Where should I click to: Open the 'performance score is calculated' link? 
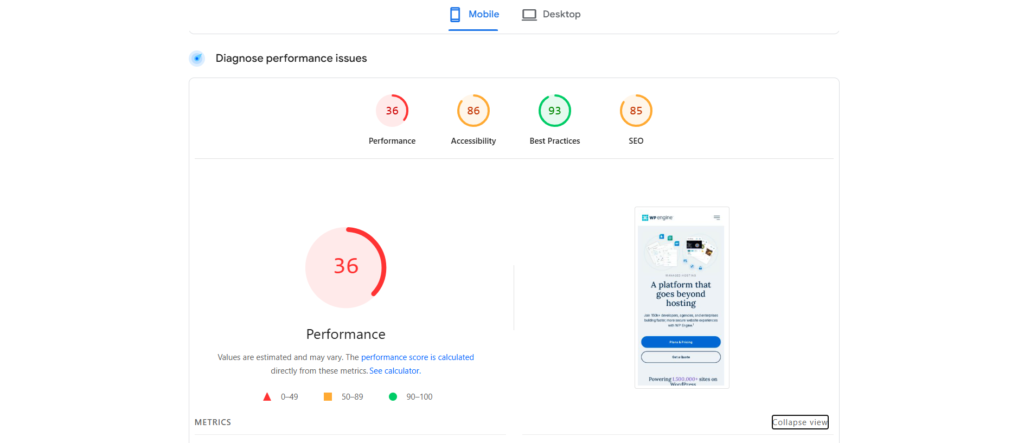(x=417, y=357)
